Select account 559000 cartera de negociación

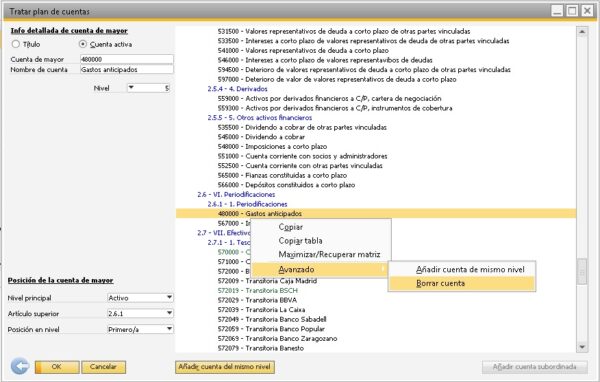click(329, 98)
